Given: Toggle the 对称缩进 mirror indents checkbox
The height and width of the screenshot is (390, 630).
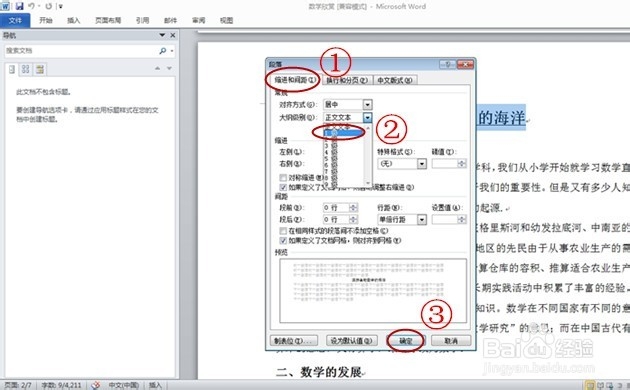Looking at the screenshot, I should coord(283,178).
